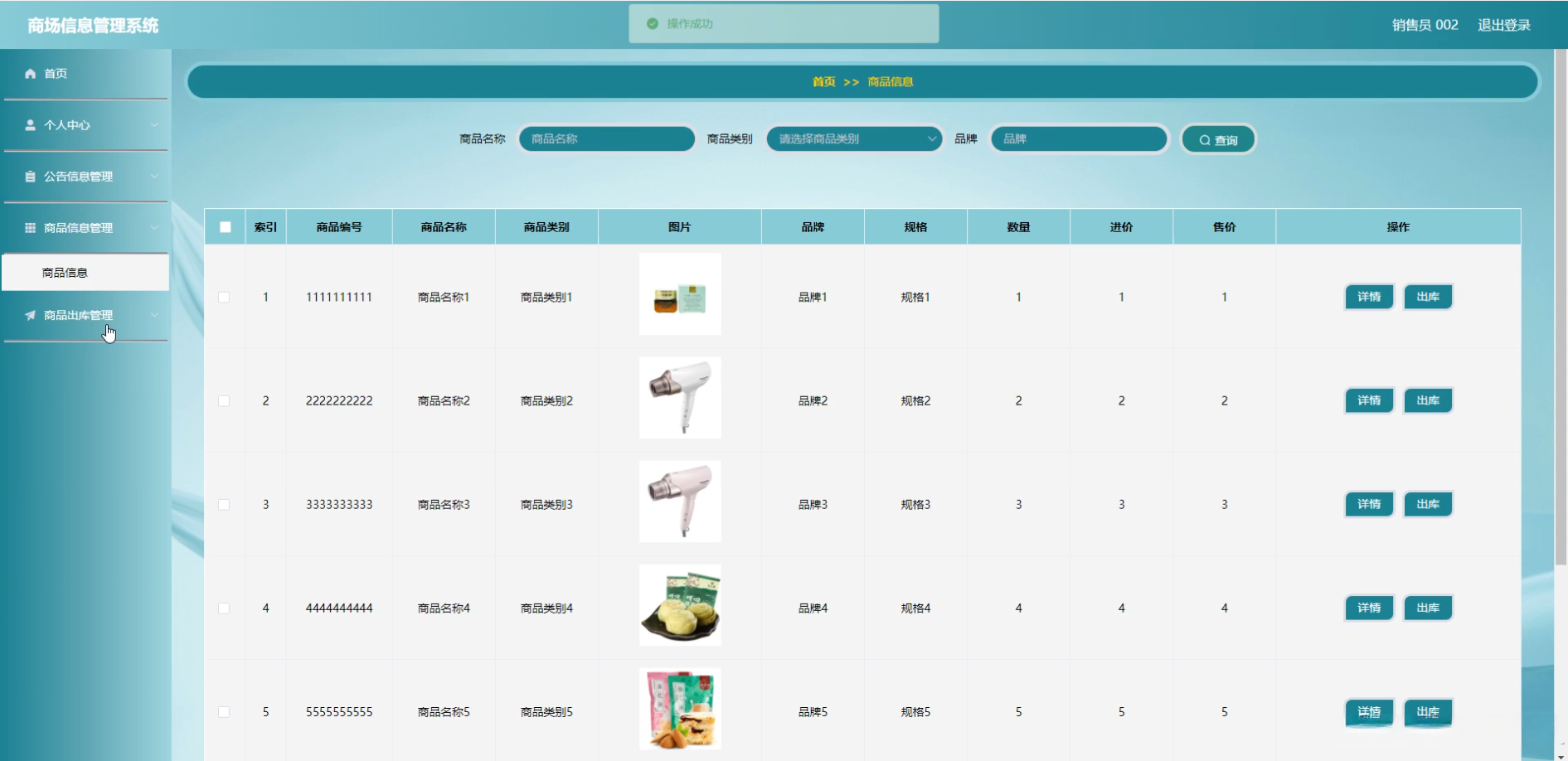Image resolution: width=1568 pixels, height=761 pixels.
Task: Click product number 1111111111
Action: [339, 297]
